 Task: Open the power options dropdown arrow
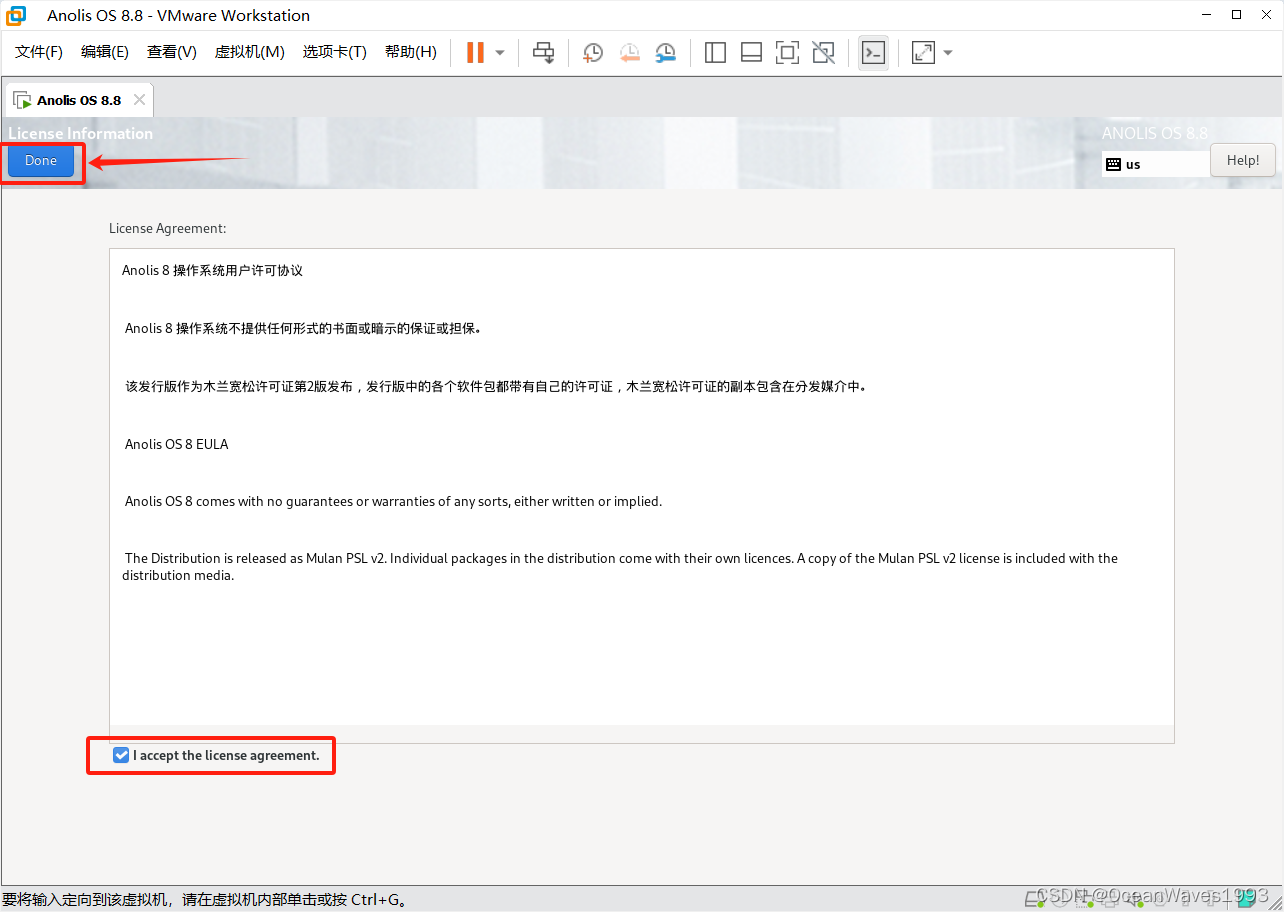click(500, 52)
